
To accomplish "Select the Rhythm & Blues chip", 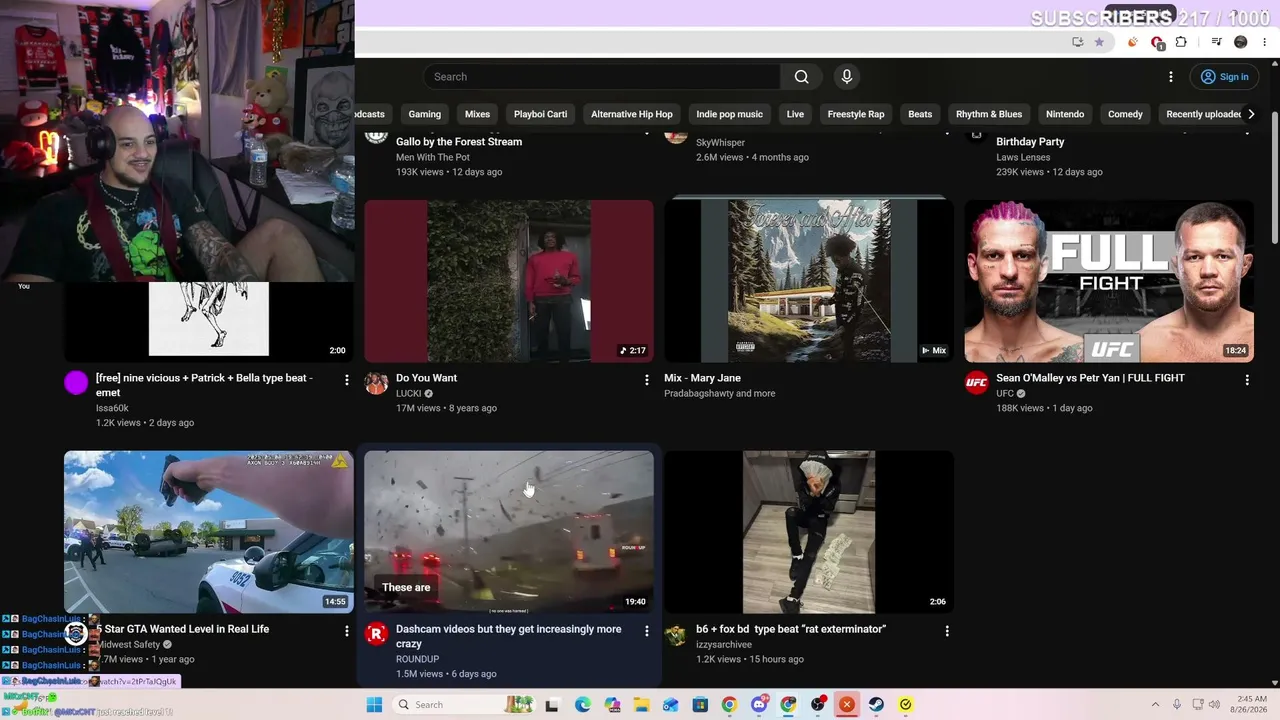I will (x=989, y=114).
